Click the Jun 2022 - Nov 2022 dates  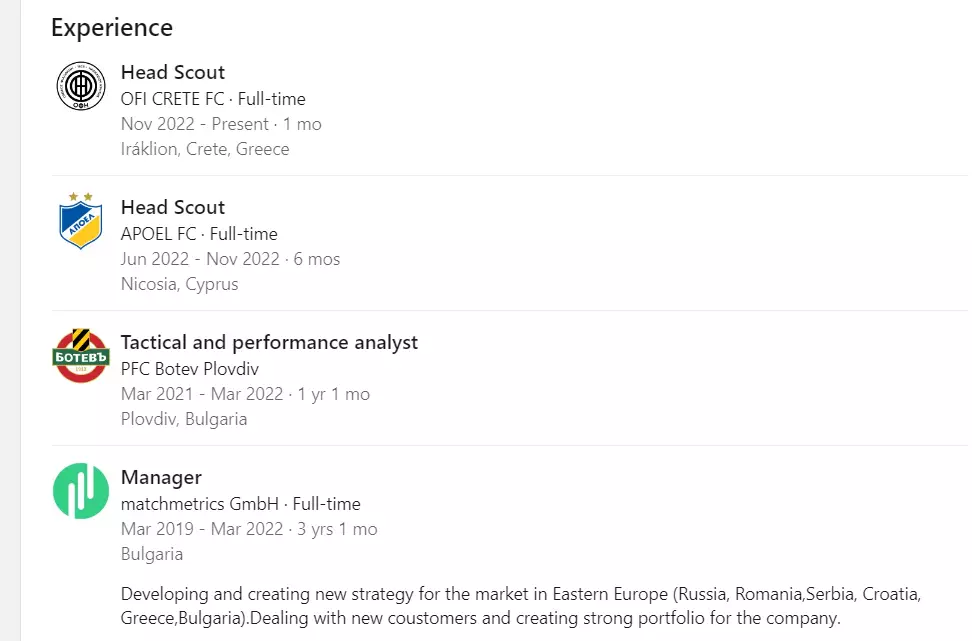coord(200,259)
